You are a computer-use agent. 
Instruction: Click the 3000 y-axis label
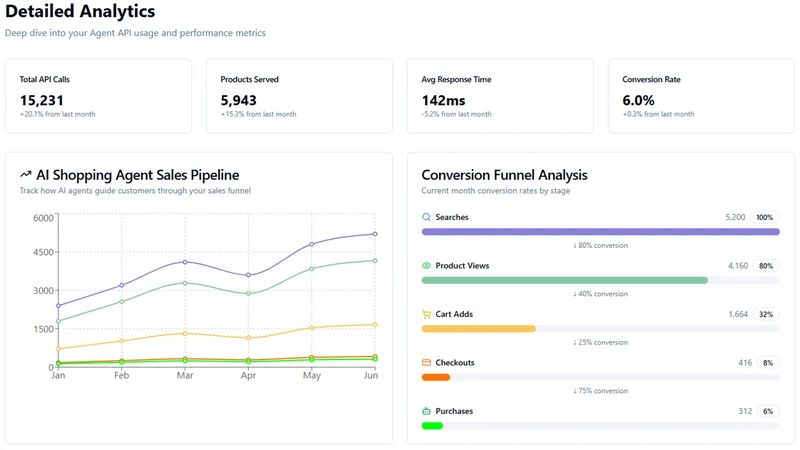point(43,291)
